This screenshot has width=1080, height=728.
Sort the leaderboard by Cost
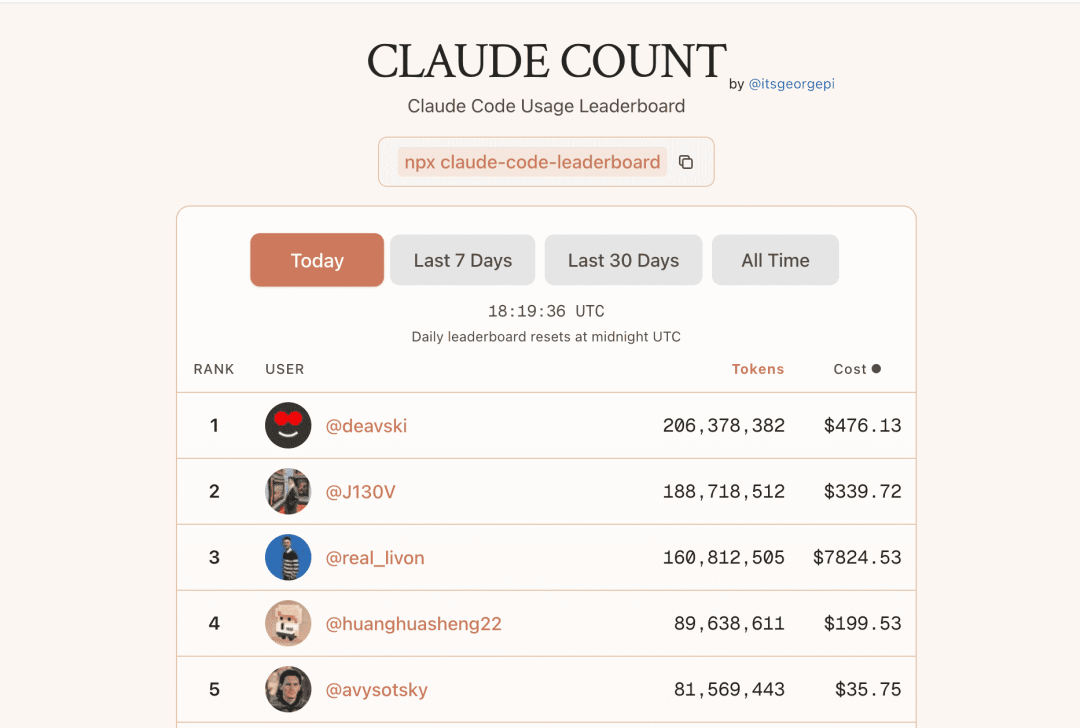848,369
